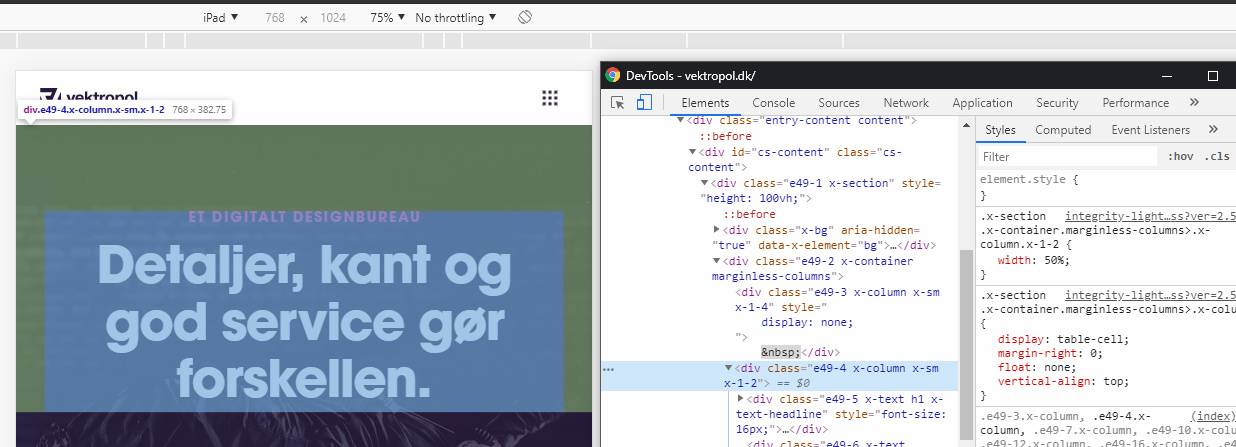The image size is (1236, 447).
Task: Show more DevTools tabs with chevrons
Action: 1194,102
